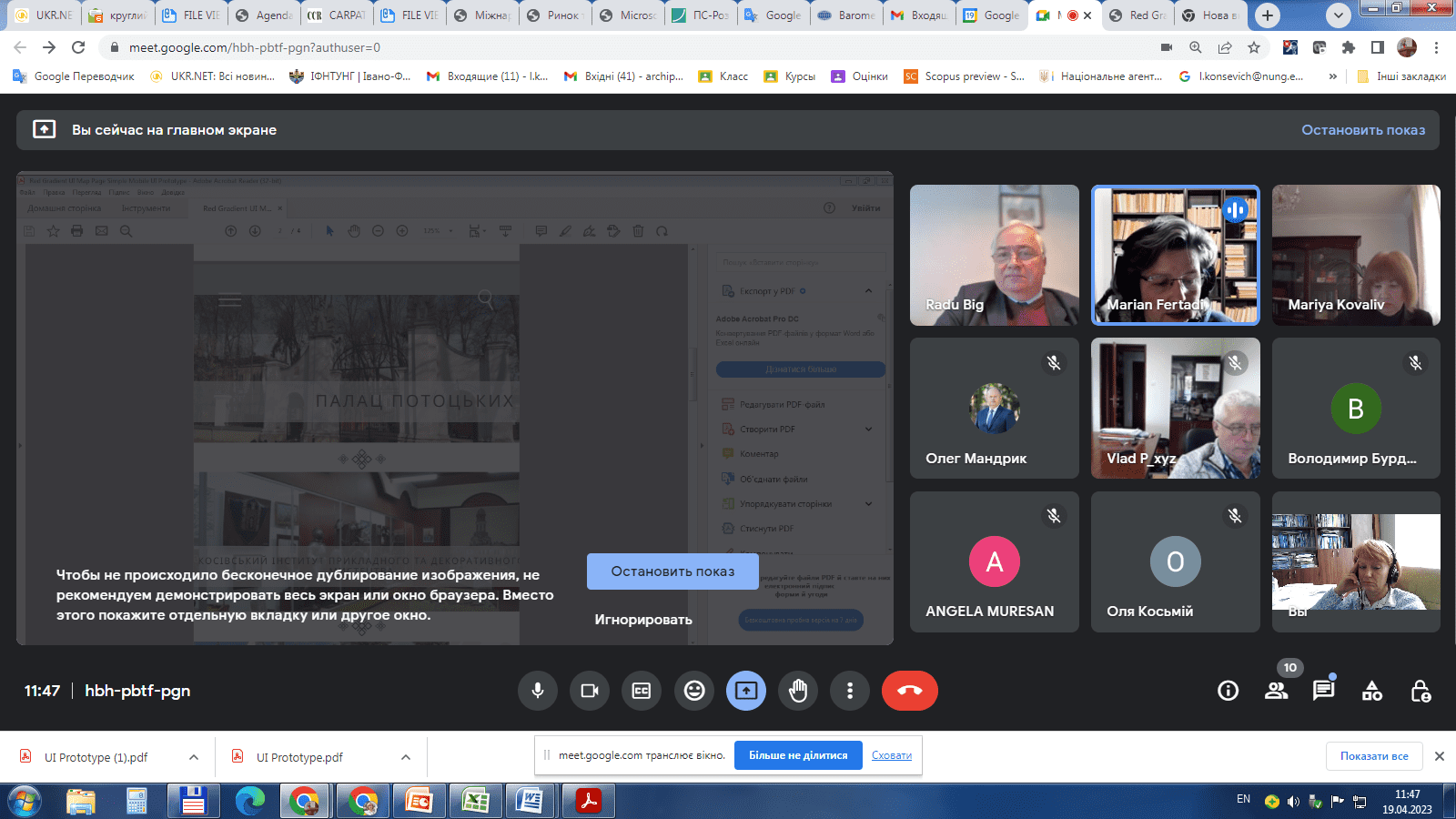Open host controls lock icon
The width and height of the screenshot is (1456, 819).
1420,691
